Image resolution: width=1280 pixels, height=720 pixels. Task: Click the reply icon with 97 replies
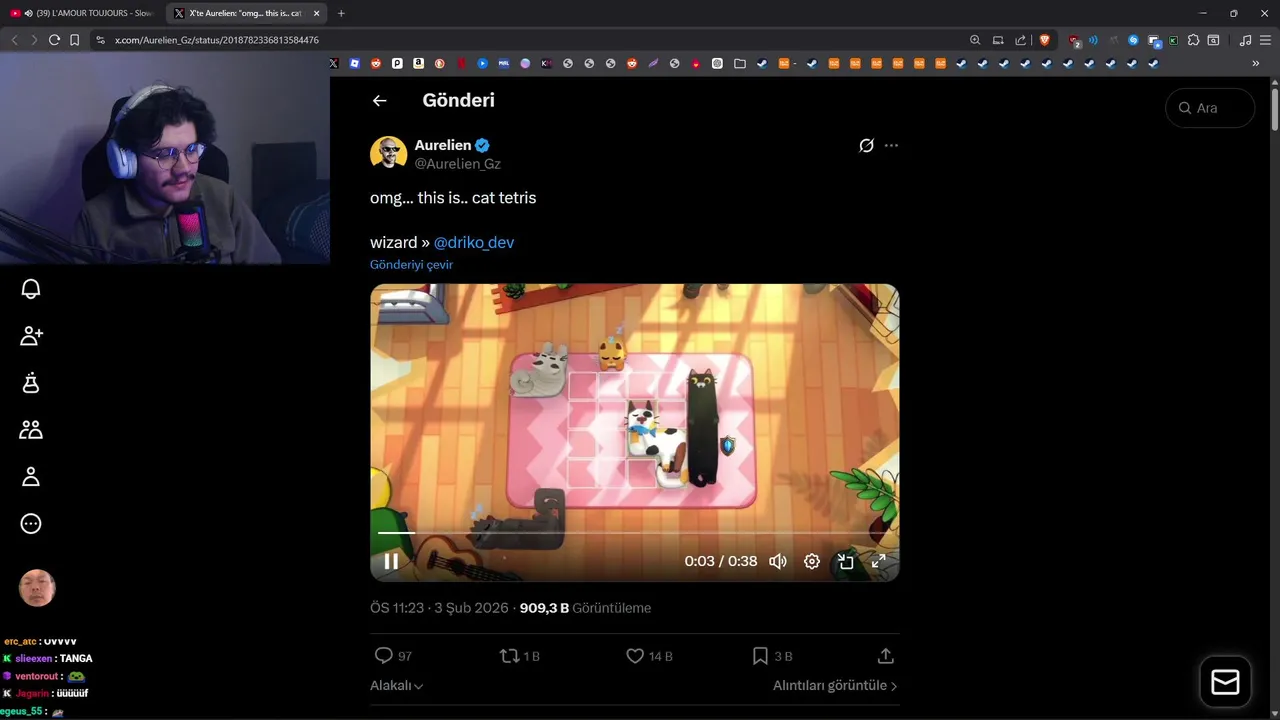(383, 656)
